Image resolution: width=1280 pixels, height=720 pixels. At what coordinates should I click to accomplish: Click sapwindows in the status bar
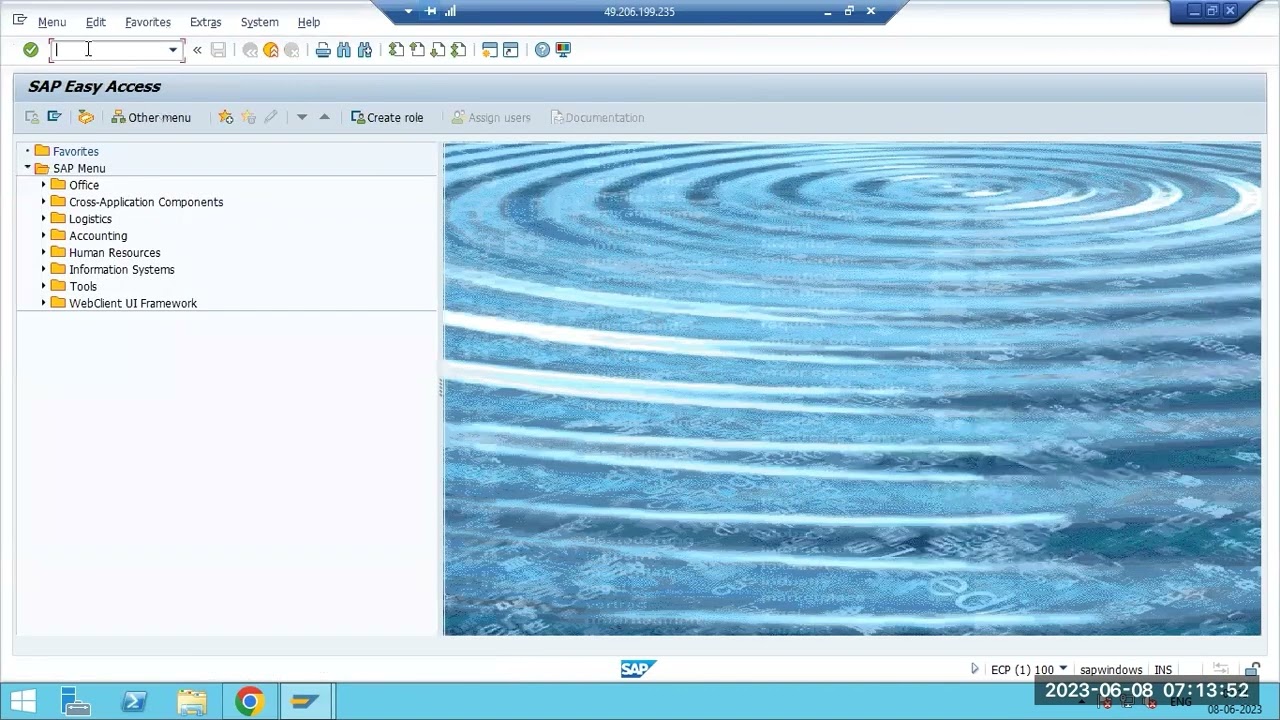[x=1111, y=670]
